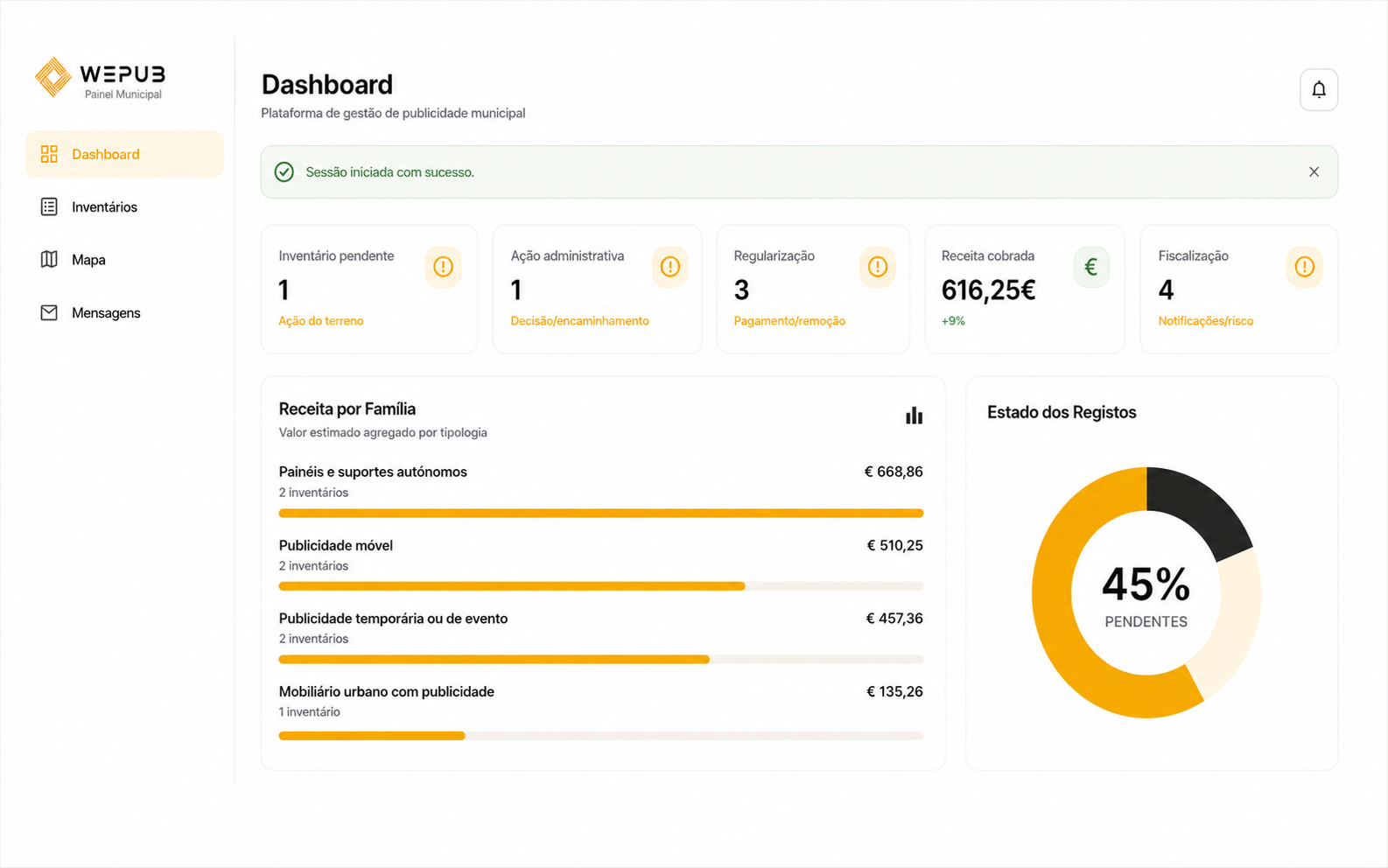Open the Regularização card
The image size is (1388, 868).
coord(813,290)
